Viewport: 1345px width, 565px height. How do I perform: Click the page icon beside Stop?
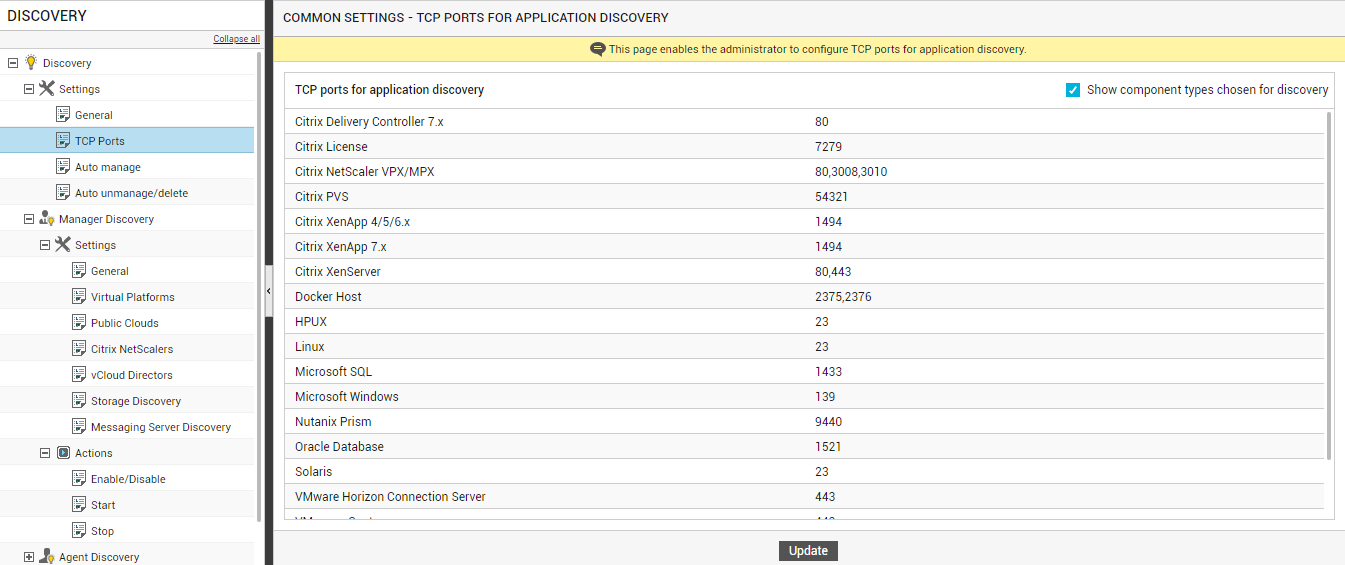[x=79, y=530]
